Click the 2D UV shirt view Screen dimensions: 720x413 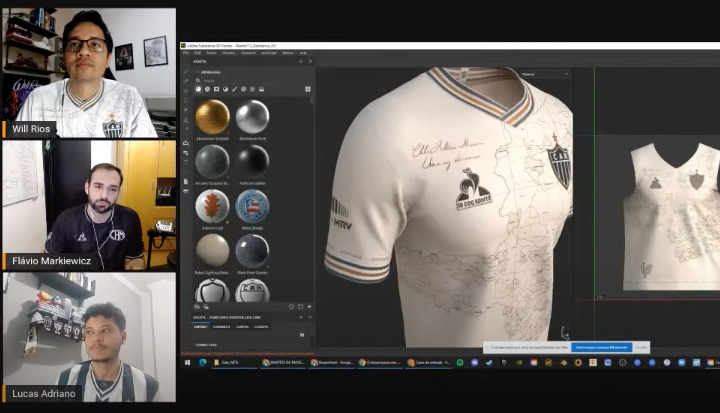coord(671,216)
